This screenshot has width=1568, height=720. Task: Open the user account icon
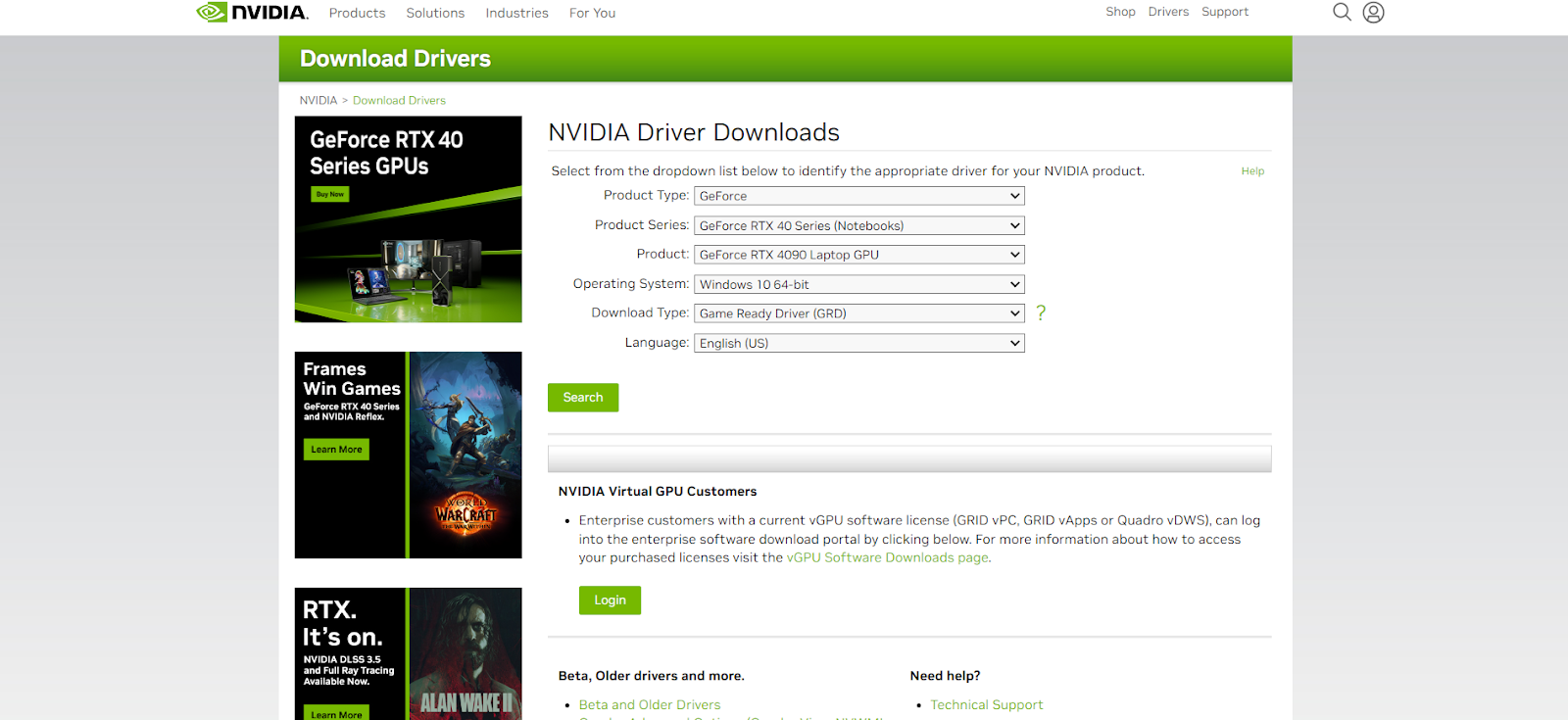point(1373,12)
